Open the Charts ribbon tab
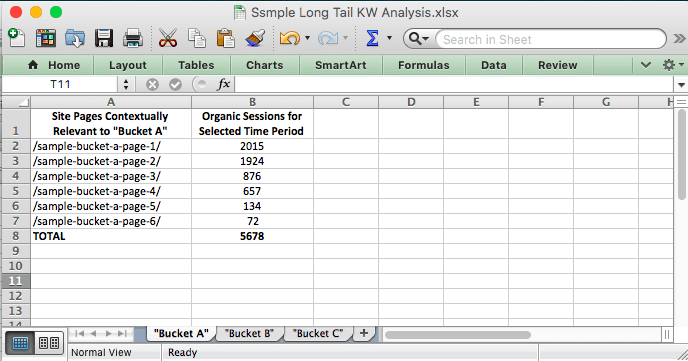688x361 pixels. [265, 65]
